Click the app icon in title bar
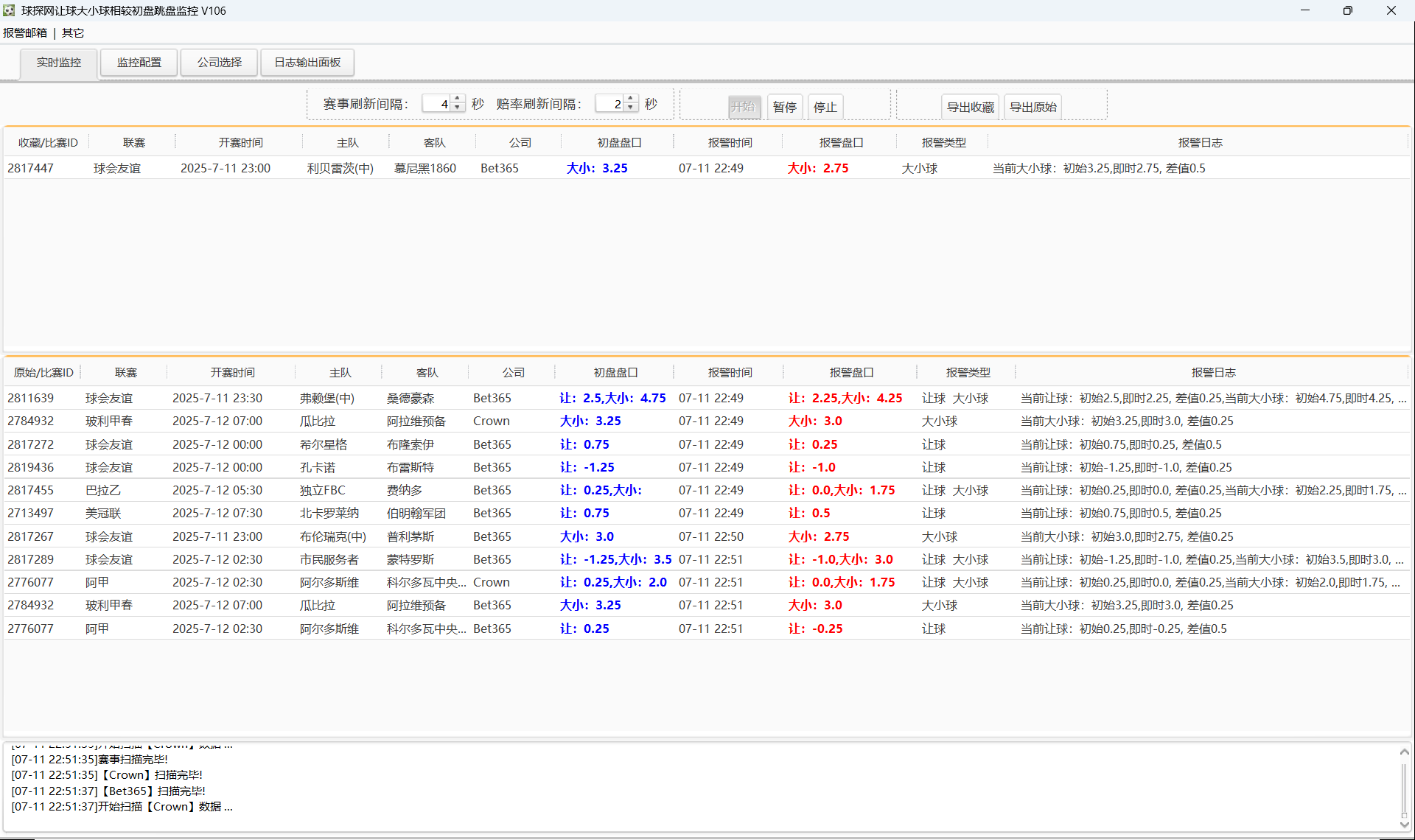The width and height of the screenshot is (1415, 840). tap(9, 10)
